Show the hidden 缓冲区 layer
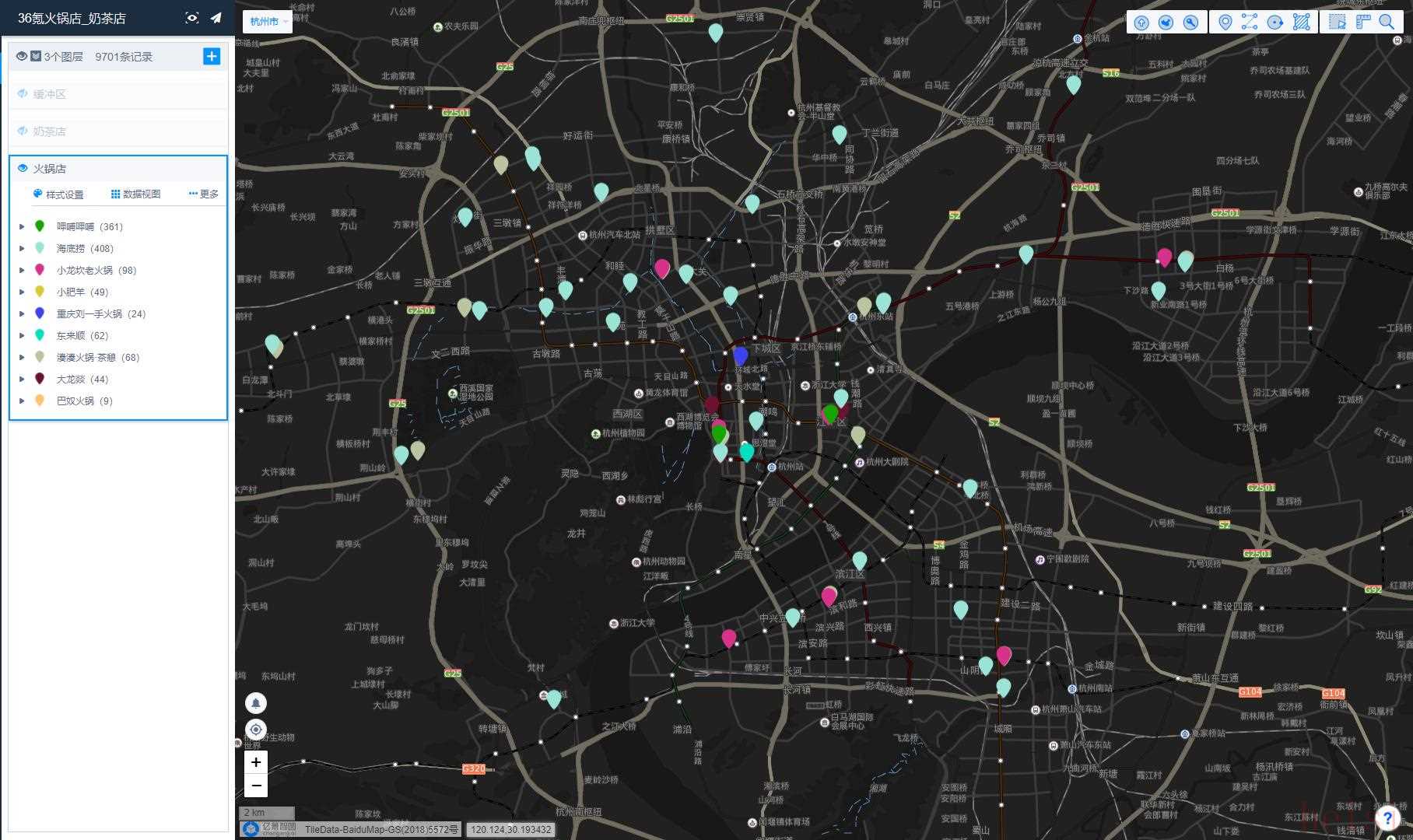Viewport: 1413px width, 840px height. point(23,94)
